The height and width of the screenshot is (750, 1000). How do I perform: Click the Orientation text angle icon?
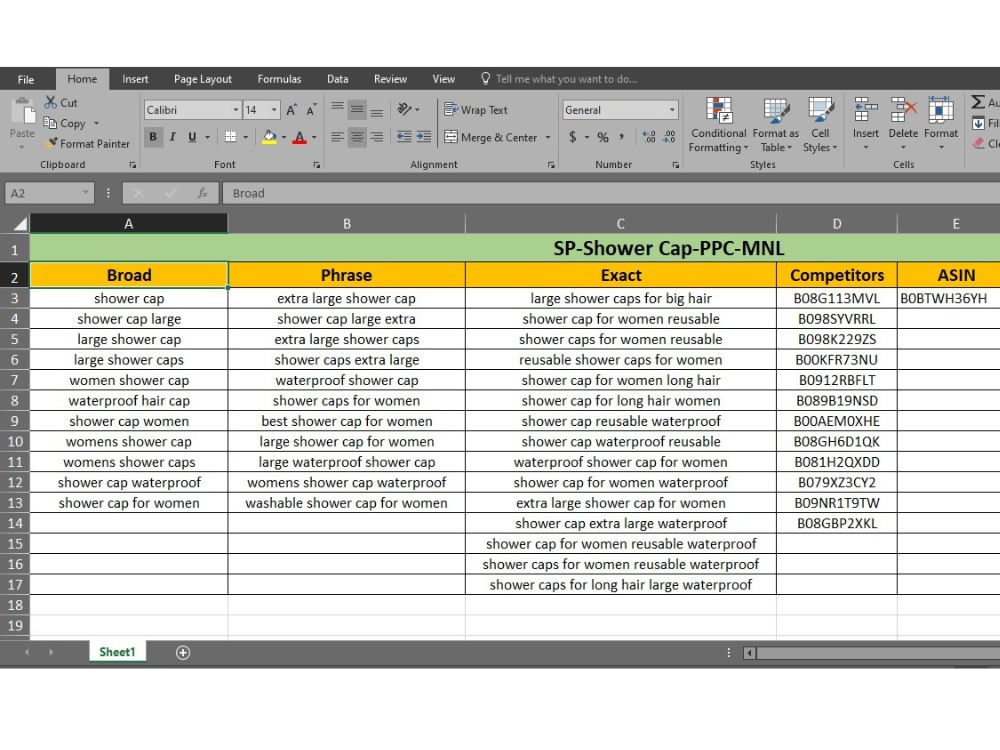coord(404,109)
